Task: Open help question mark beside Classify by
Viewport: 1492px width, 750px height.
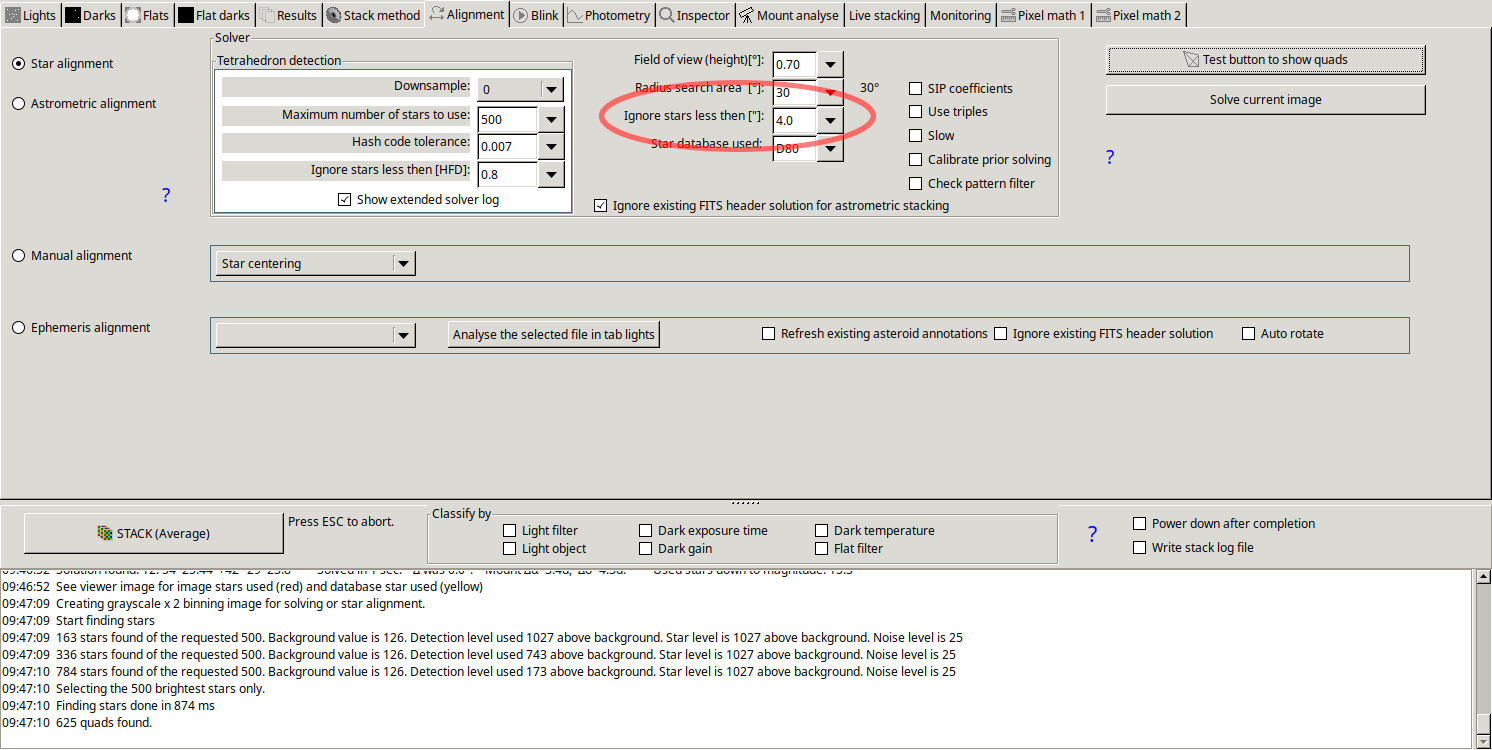Action: [x=1092, y=534]
